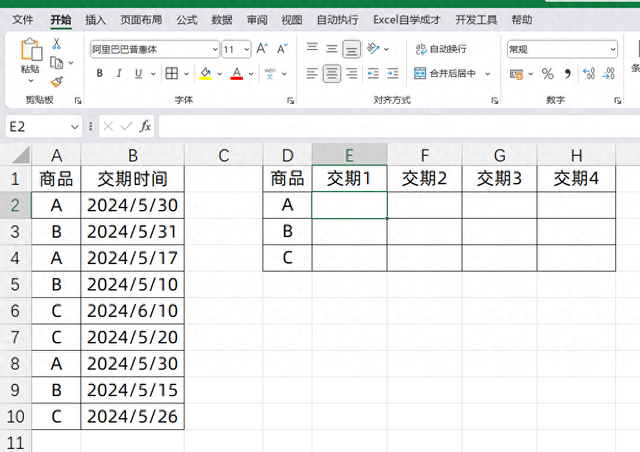Click the Format Painter brush icon

point(57,82)
